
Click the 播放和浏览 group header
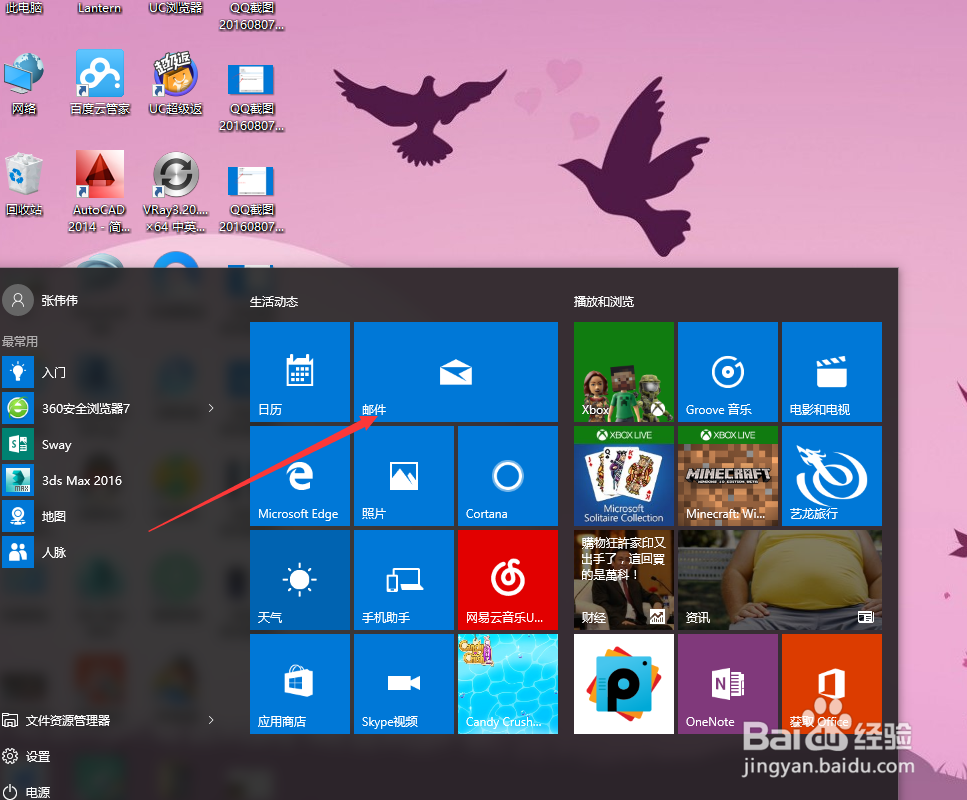pyautogui.click(x=604, y=302)
